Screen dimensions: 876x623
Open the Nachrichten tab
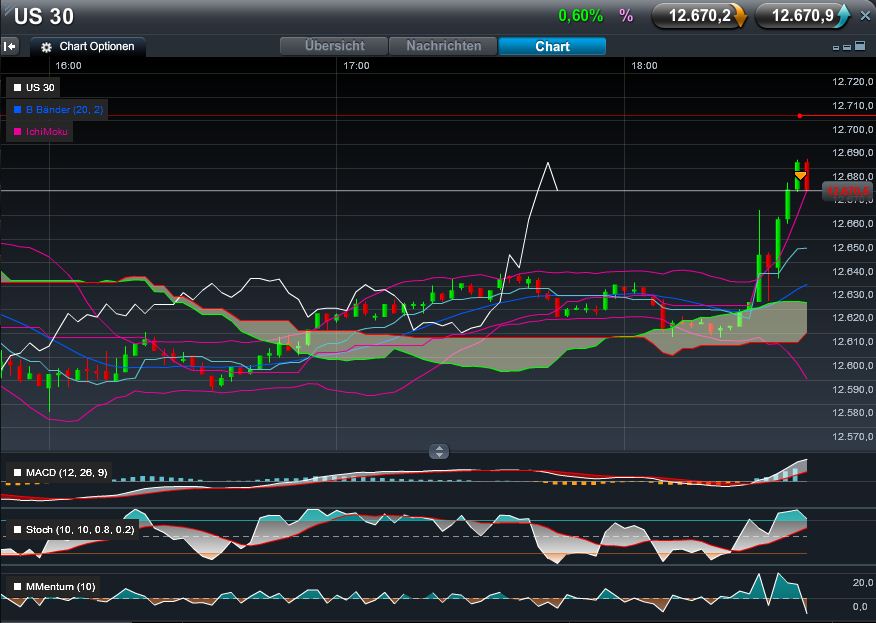point(442,45)
